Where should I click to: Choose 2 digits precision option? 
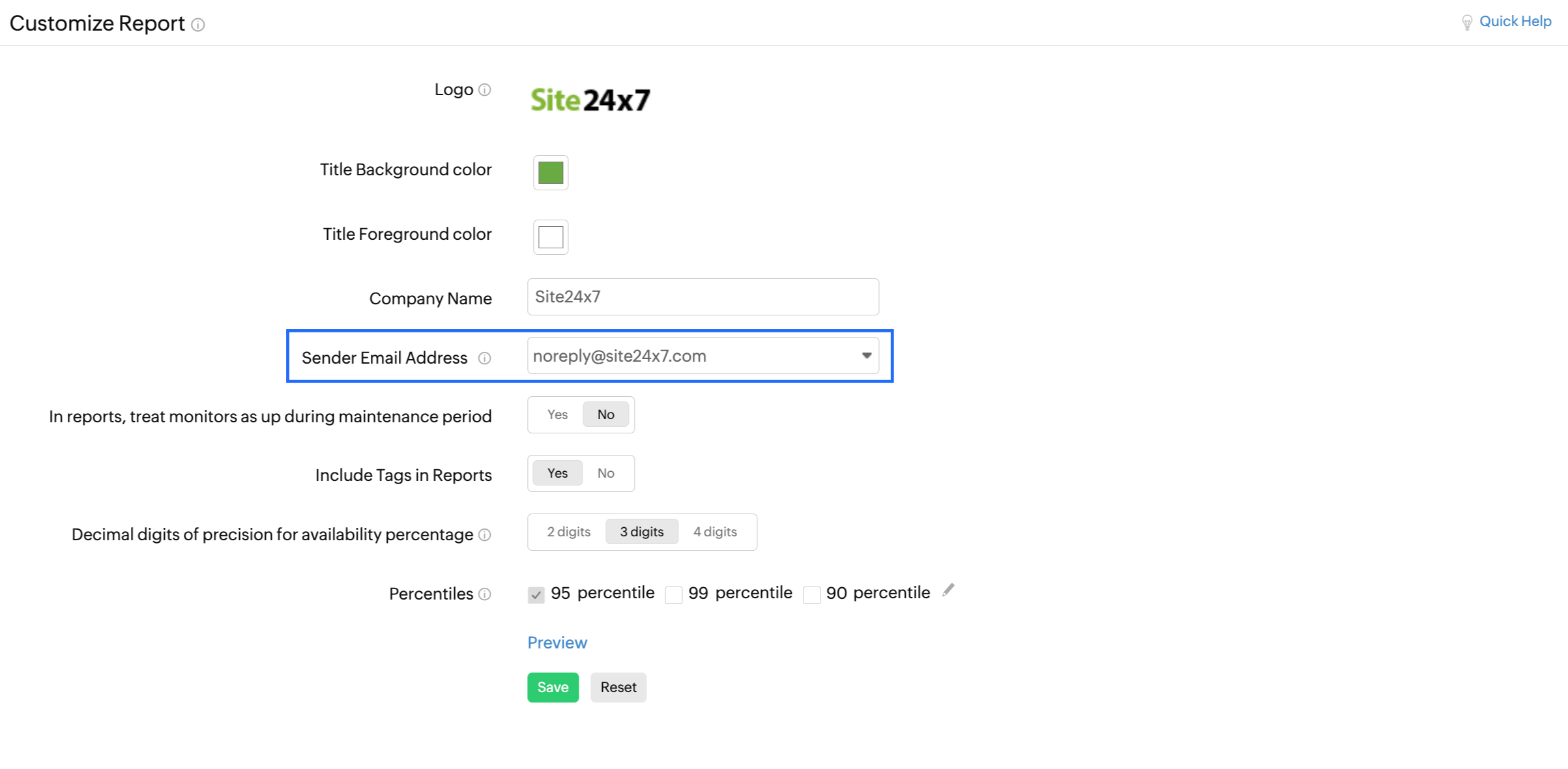[568, 532]
